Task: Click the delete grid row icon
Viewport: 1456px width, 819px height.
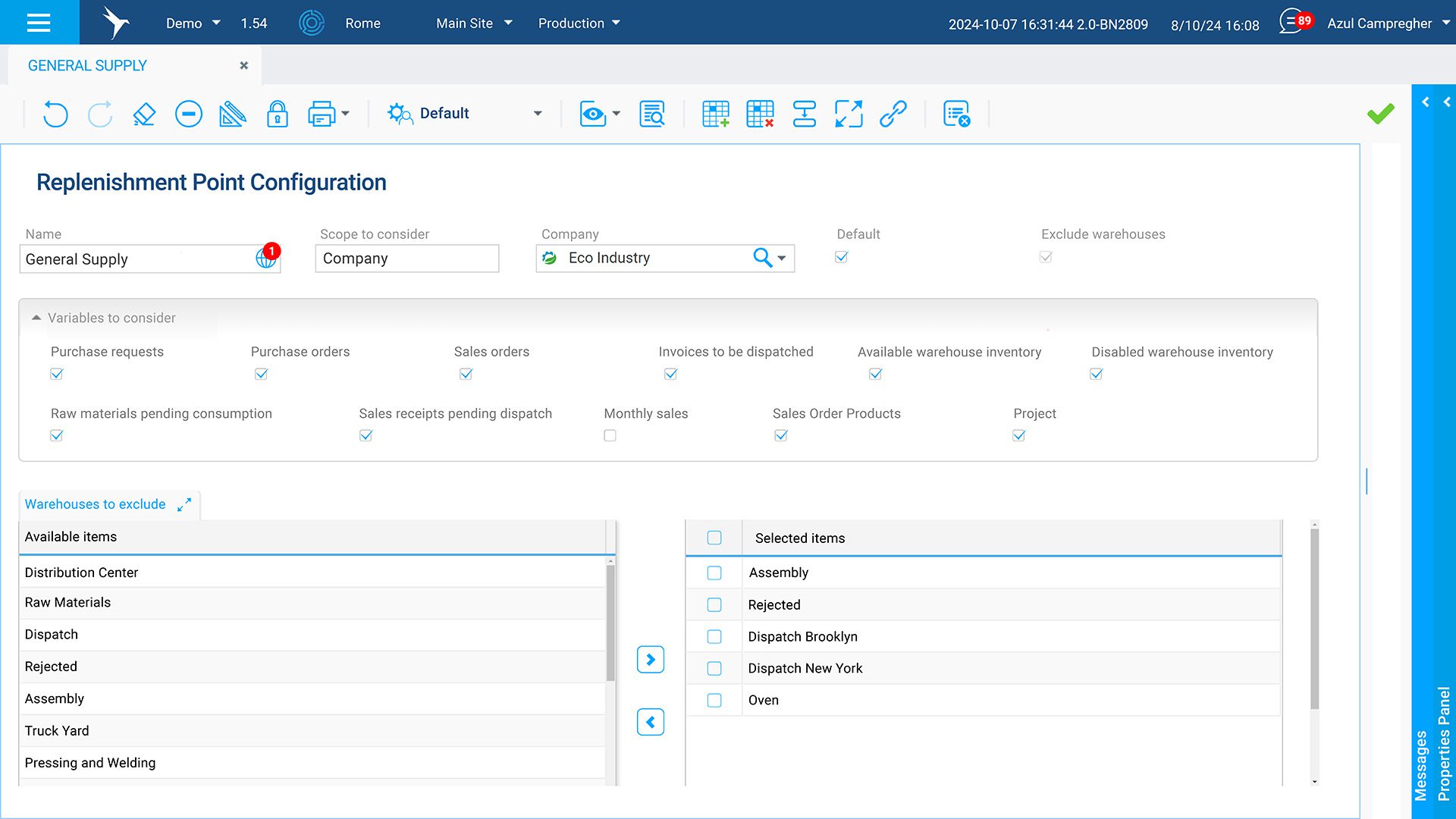Action: coord(760,114)
